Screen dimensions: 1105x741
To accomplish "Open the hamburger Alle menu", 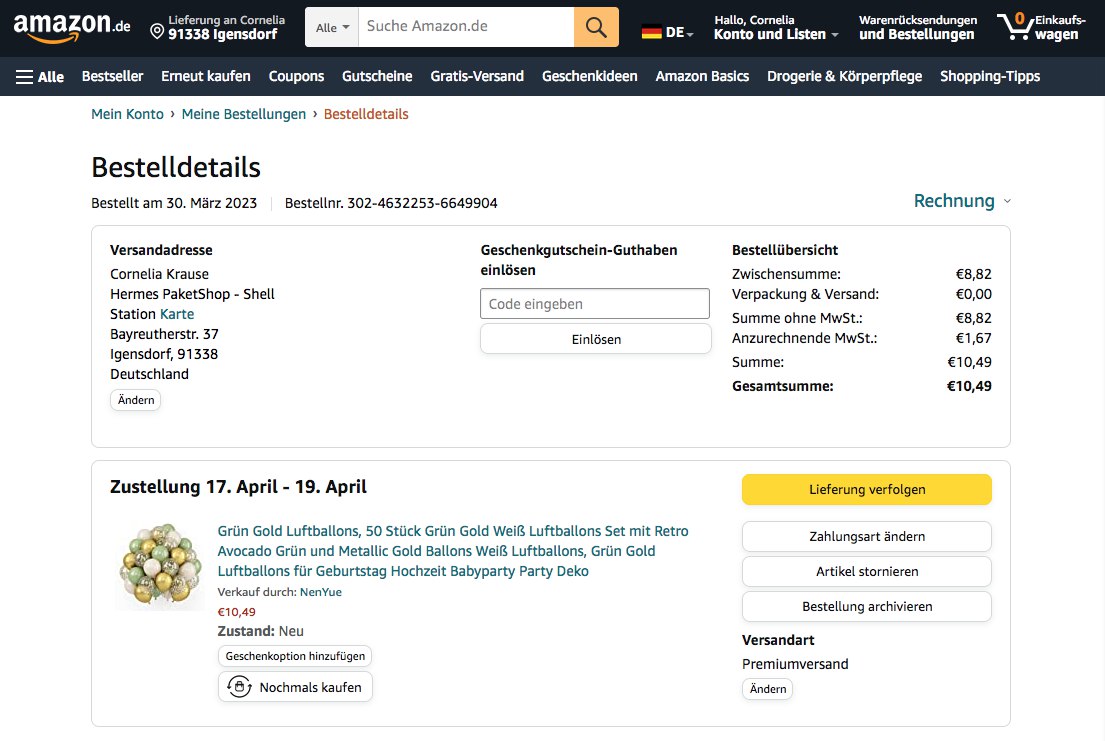I will pos(39,76).
